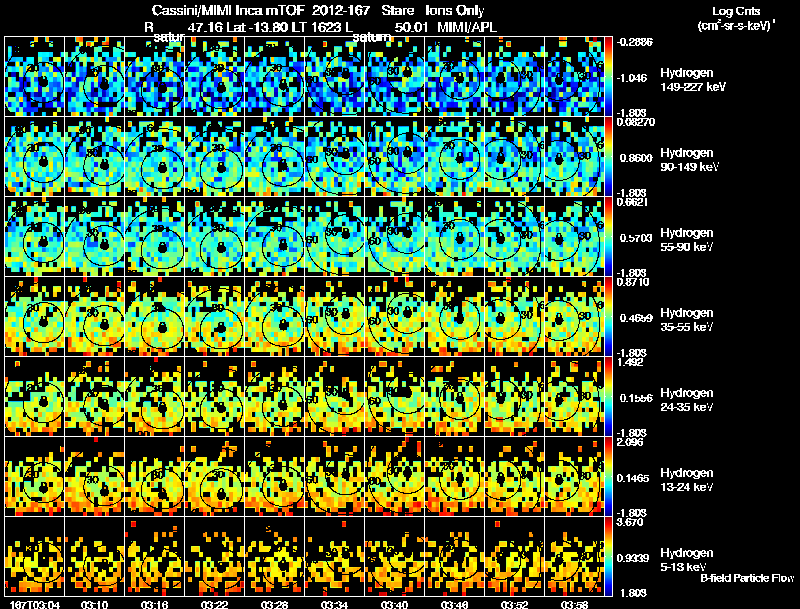This screenshot has width=800, height=609.
Task: Click the '0.1556' color scale value
Action: [x=636, y=398]
